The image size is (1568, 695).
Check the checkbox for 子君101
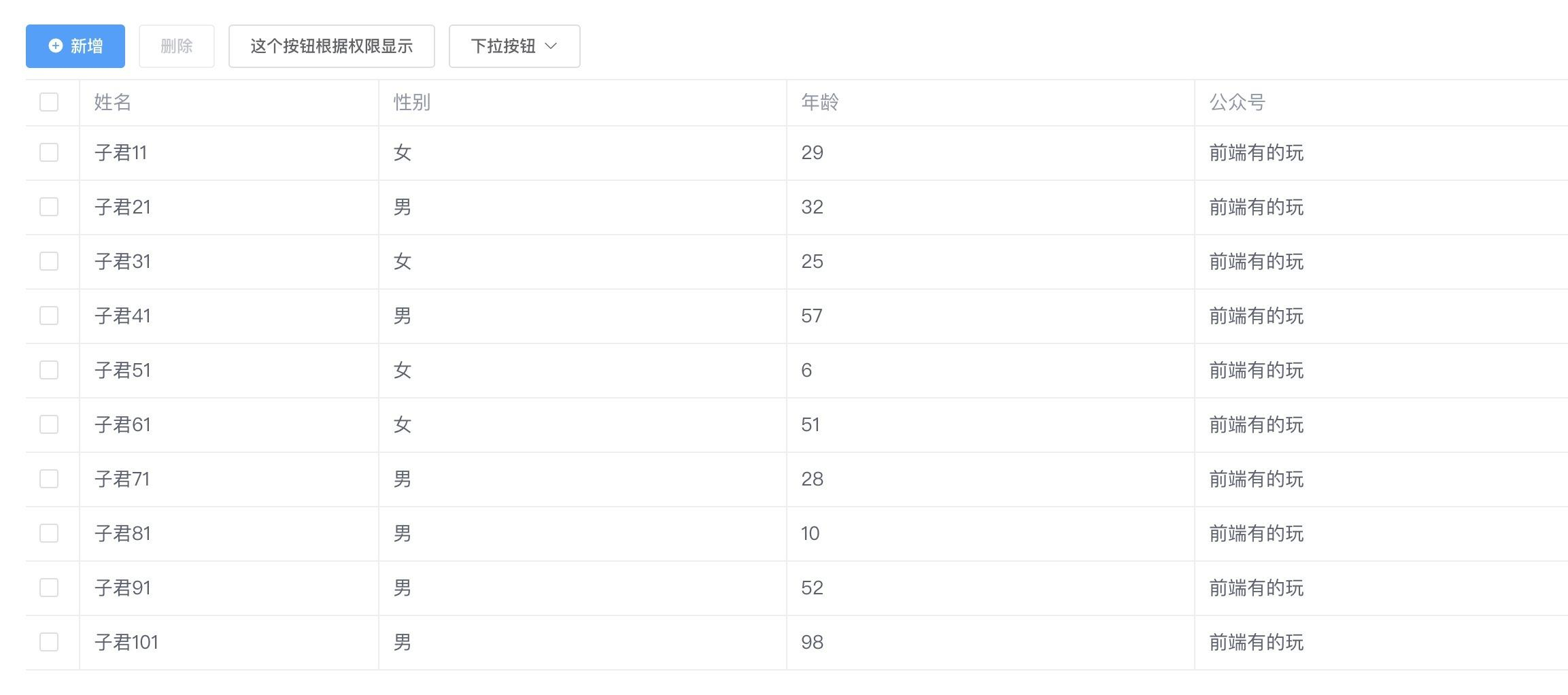[49, 642]
